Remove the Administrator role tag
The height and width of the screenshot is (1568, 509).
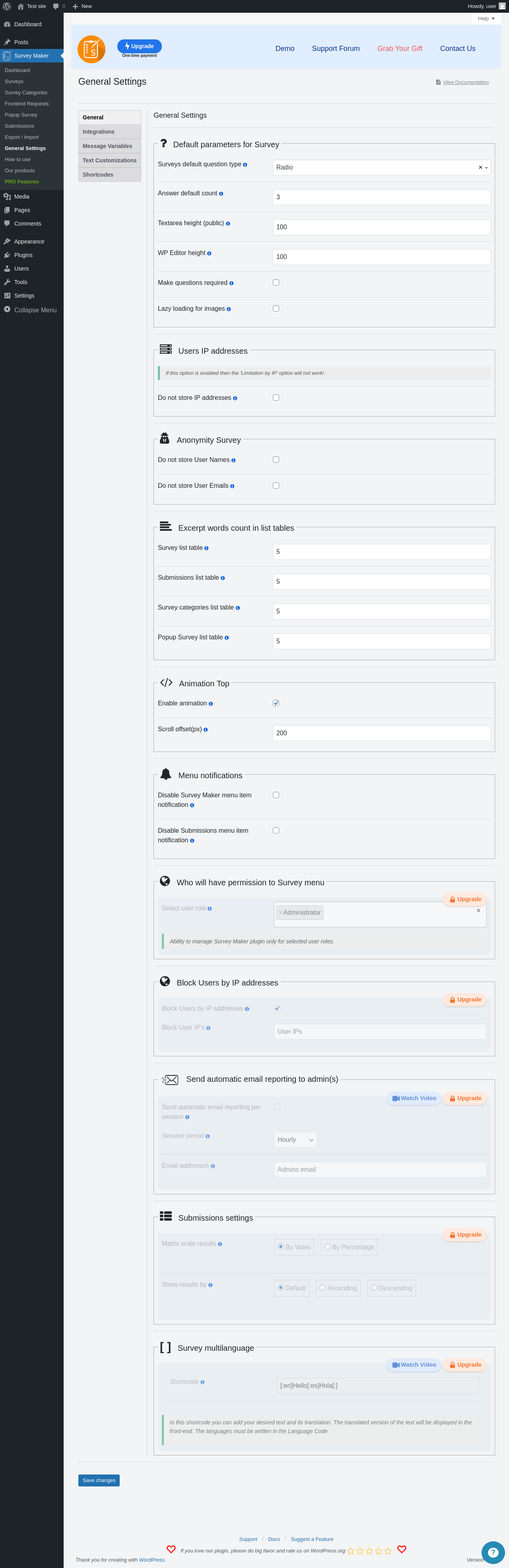tap(280, 912)
